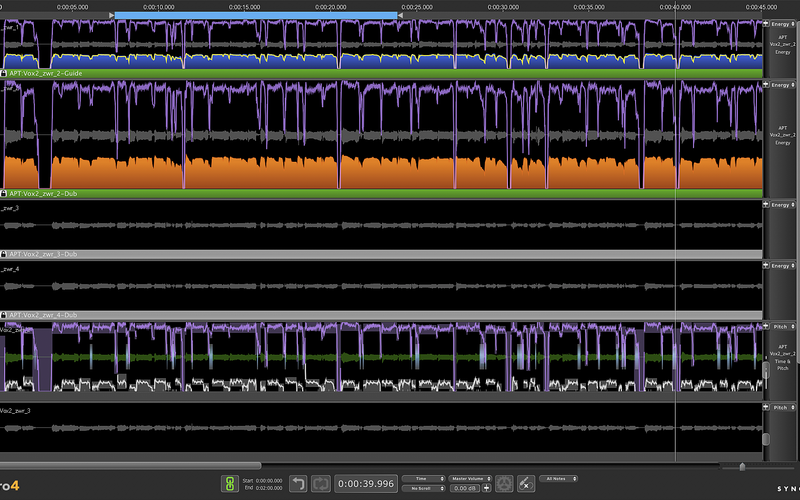Open the Energy dropdown on the first track
This screenshot has height=500, width=800.
783,24
